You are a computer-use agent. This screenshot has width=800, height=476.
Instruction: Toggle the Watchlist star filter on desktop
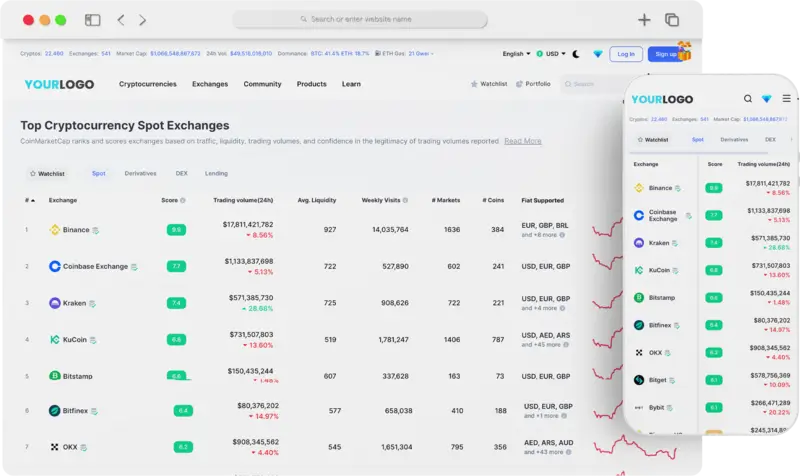(x=47, y=173)
